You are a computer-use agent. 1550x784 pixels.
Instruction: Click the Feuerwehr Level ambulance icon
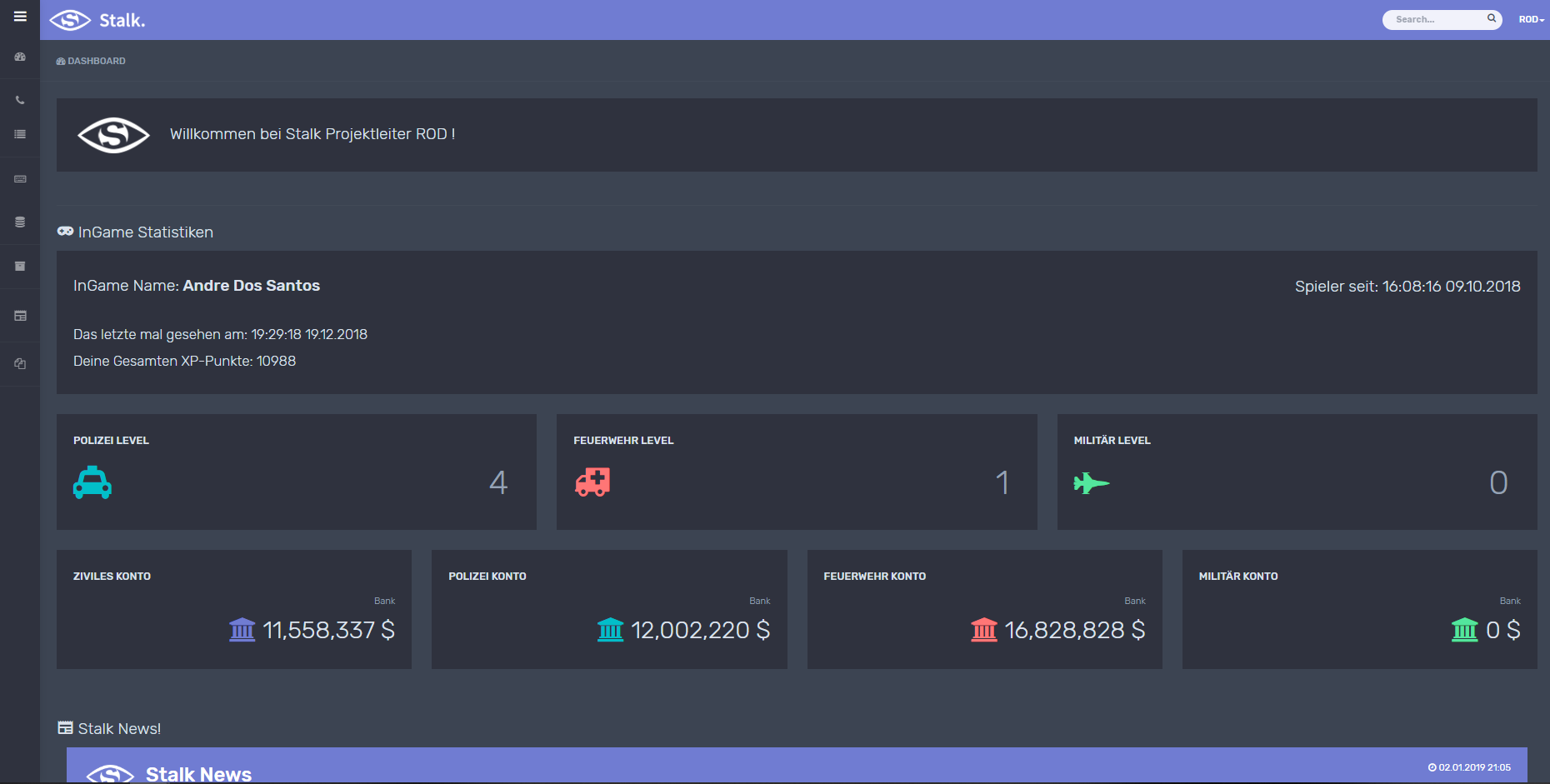[592, 482]
